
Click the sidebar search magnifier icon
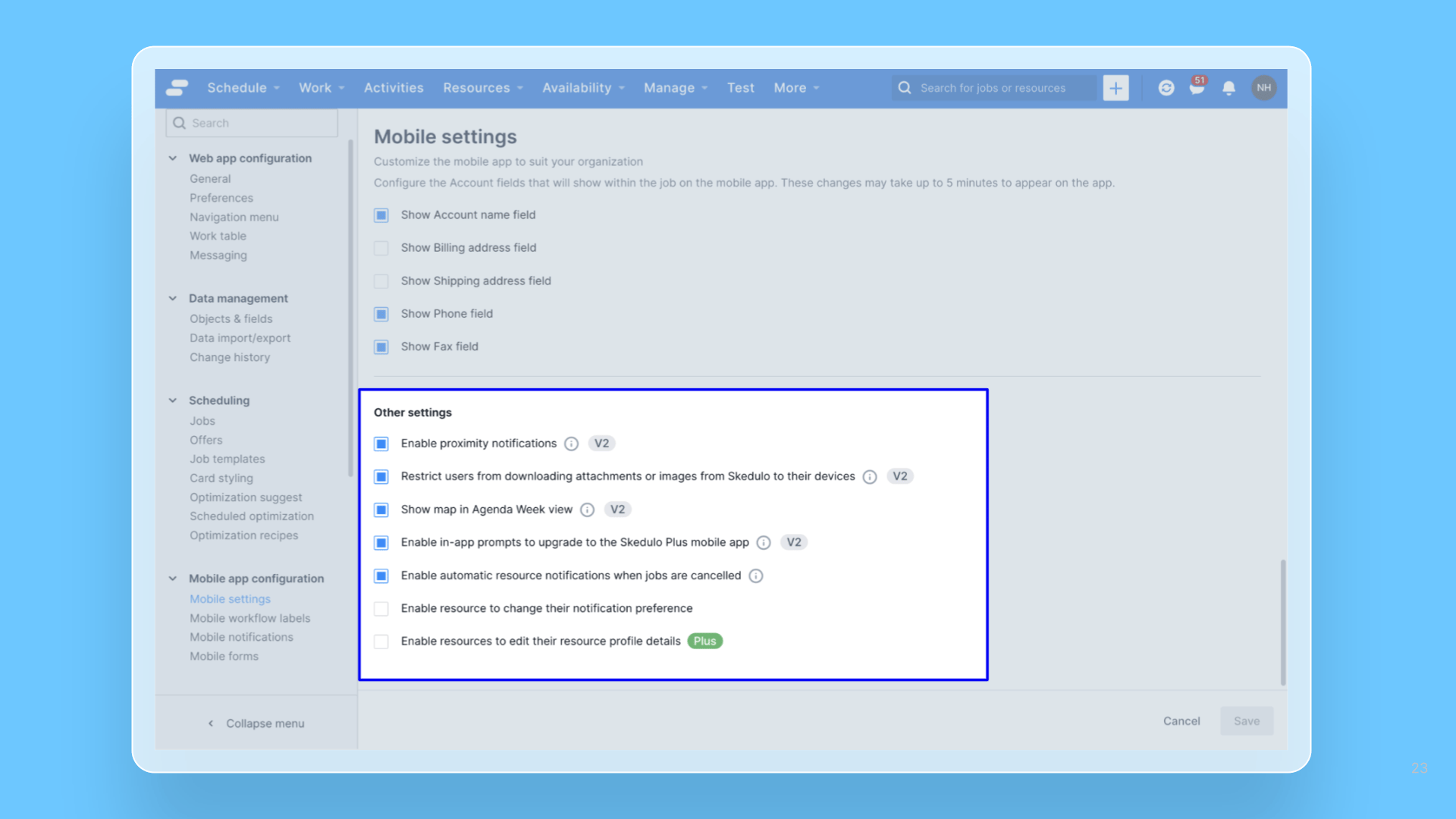tap(180, 123)
